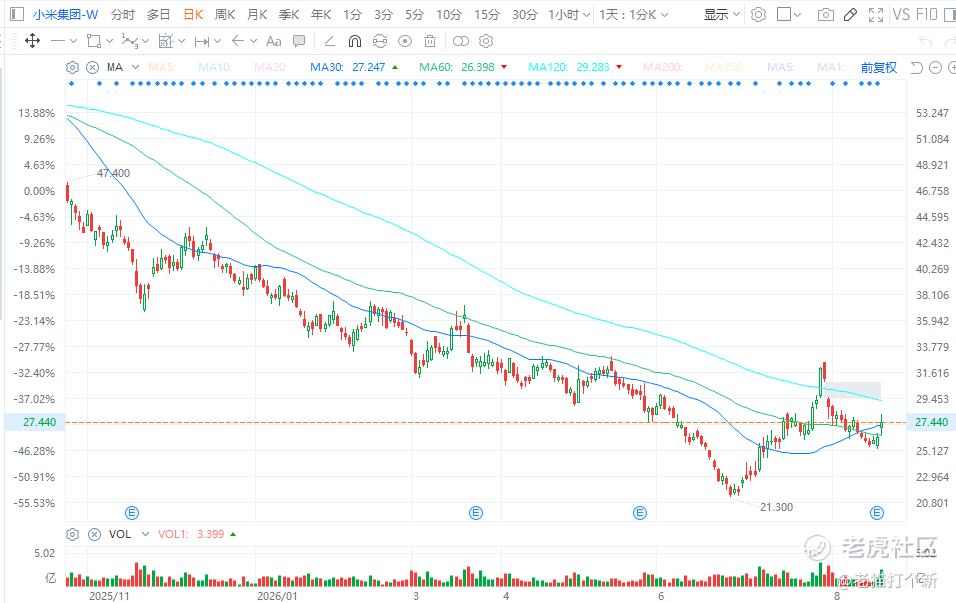Screen dimensions: 956x603
Task: Toggle the MA30 line value label
Action: (354, 67)
